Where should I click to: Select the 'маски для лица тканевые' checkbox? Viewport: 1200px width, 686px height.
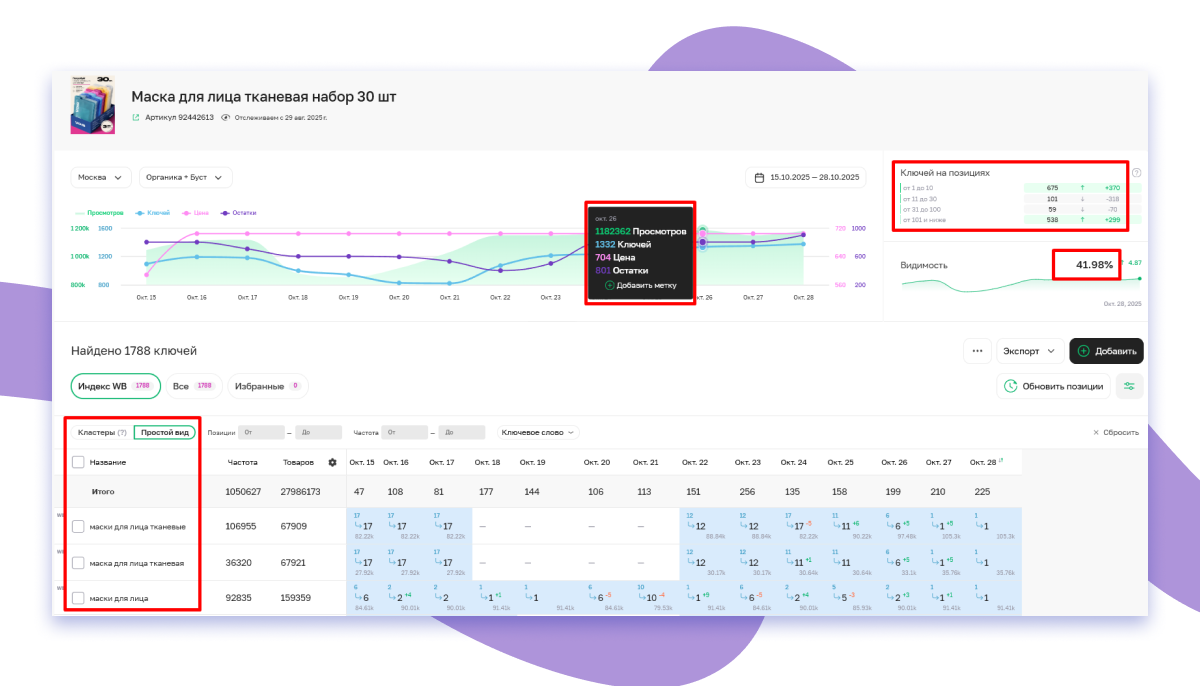coord(78,527)
